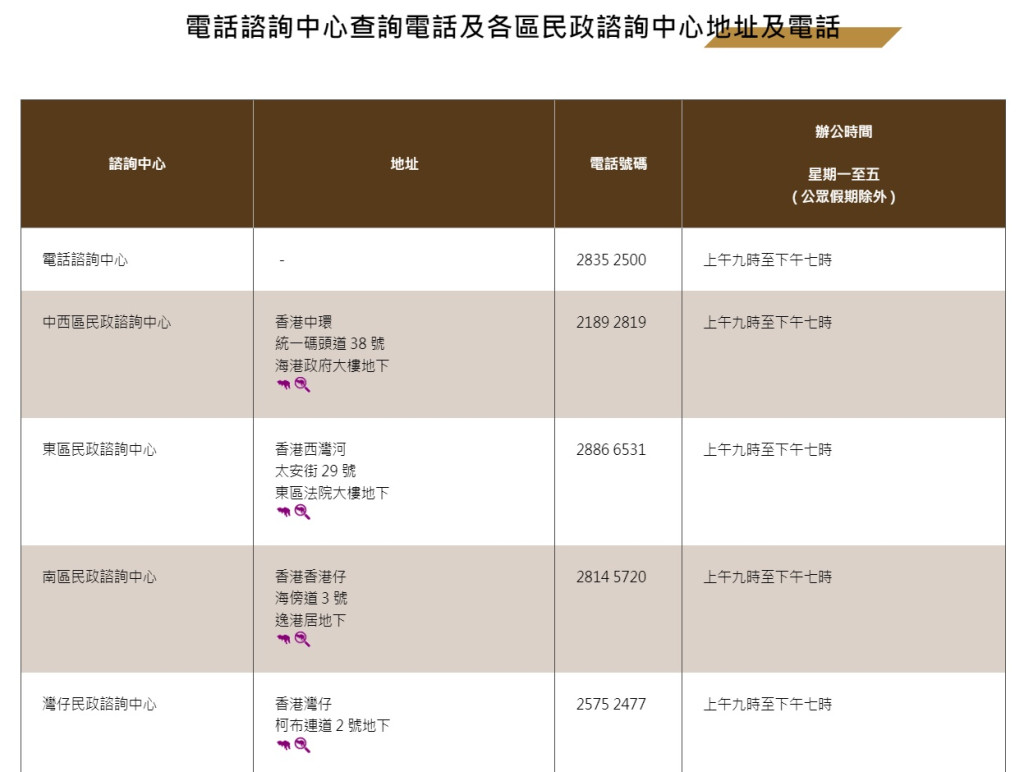Screen dimensions: 1024x772
Task: Click the magnifier icon below 東區法院大樓地下
Action: [x=302, y=512]
